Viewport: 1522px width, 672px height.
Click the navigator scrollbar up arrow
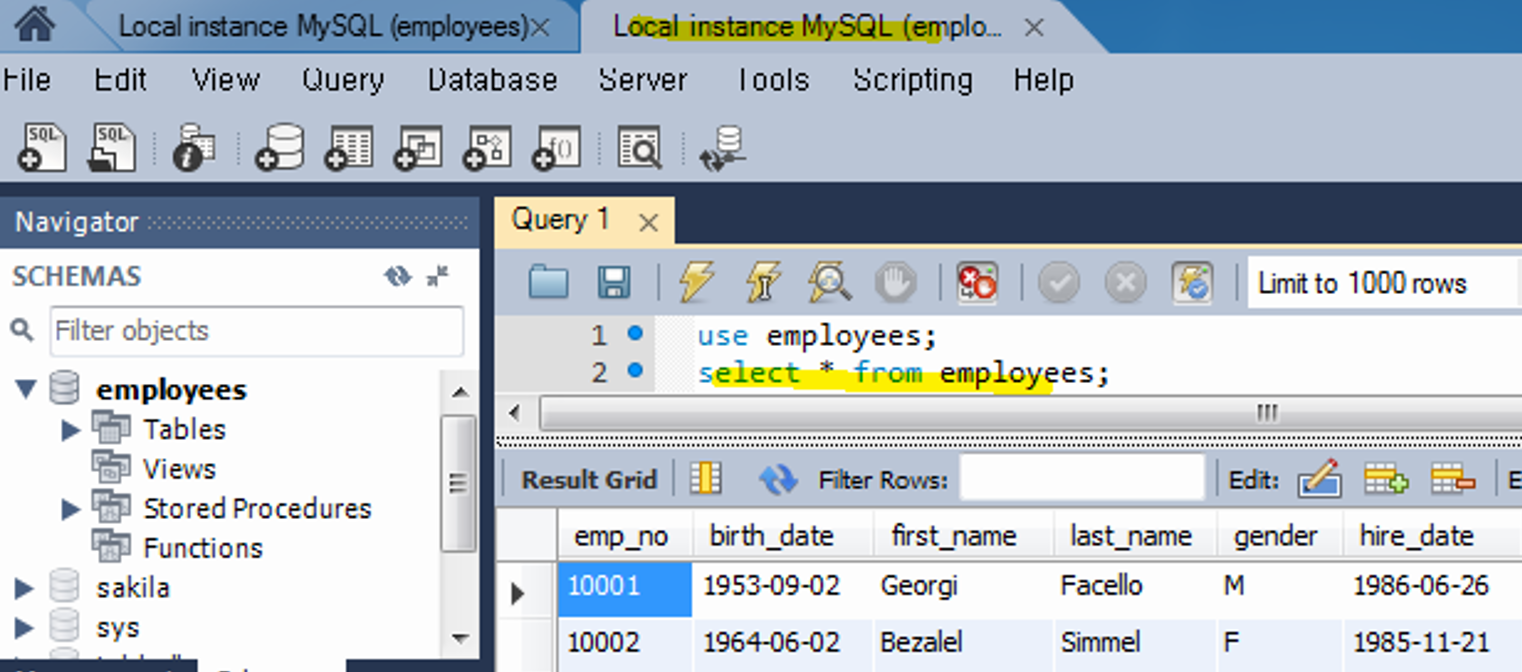[459, 393]
